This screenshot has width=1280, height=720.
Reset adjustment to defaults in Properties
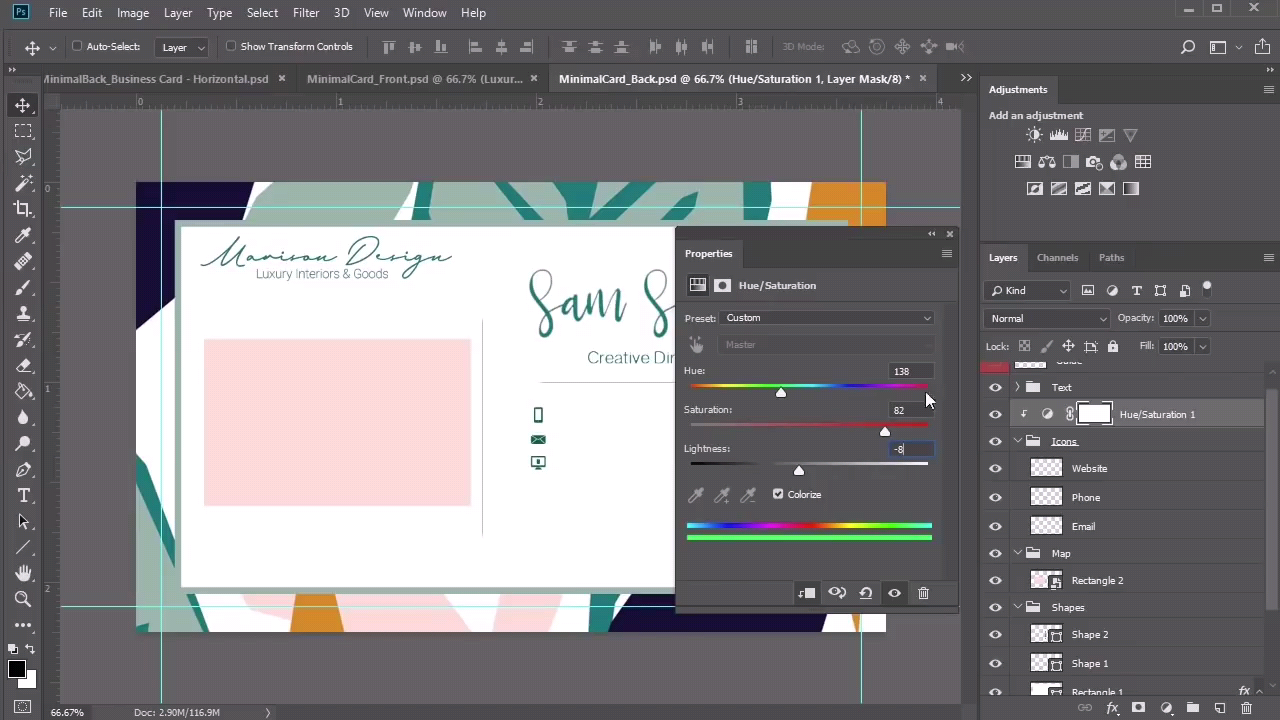pos(866,593)
